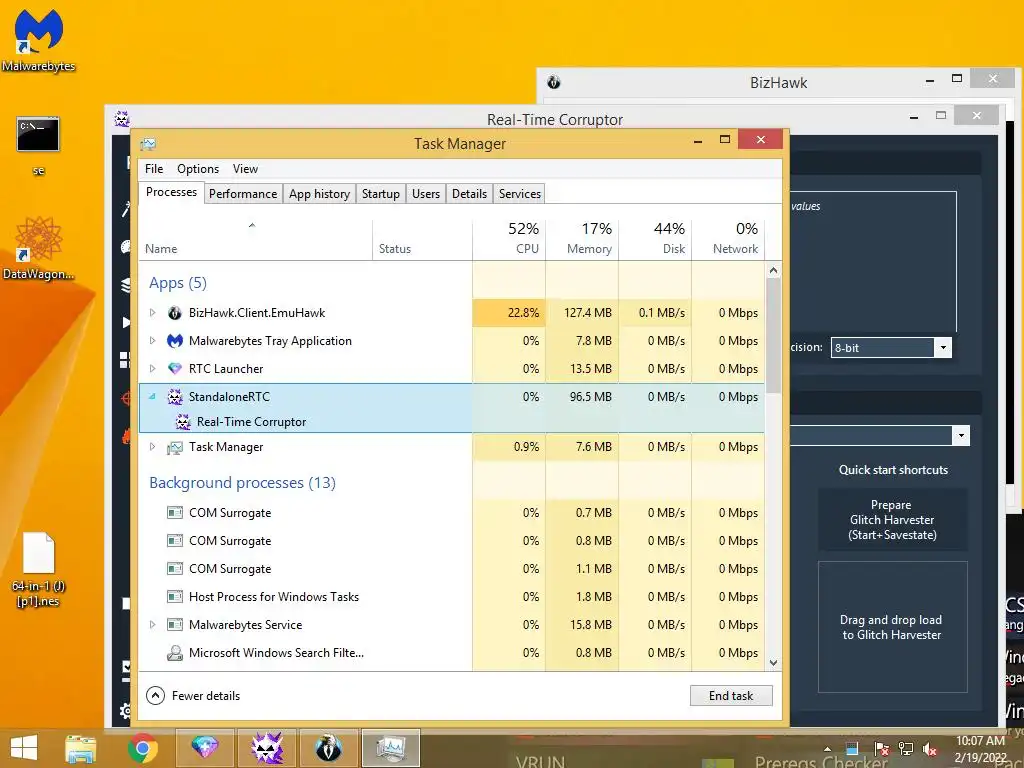
Task: Click the BizHawk.Client.EmuHawk process icon
Action: coord(174,313)
